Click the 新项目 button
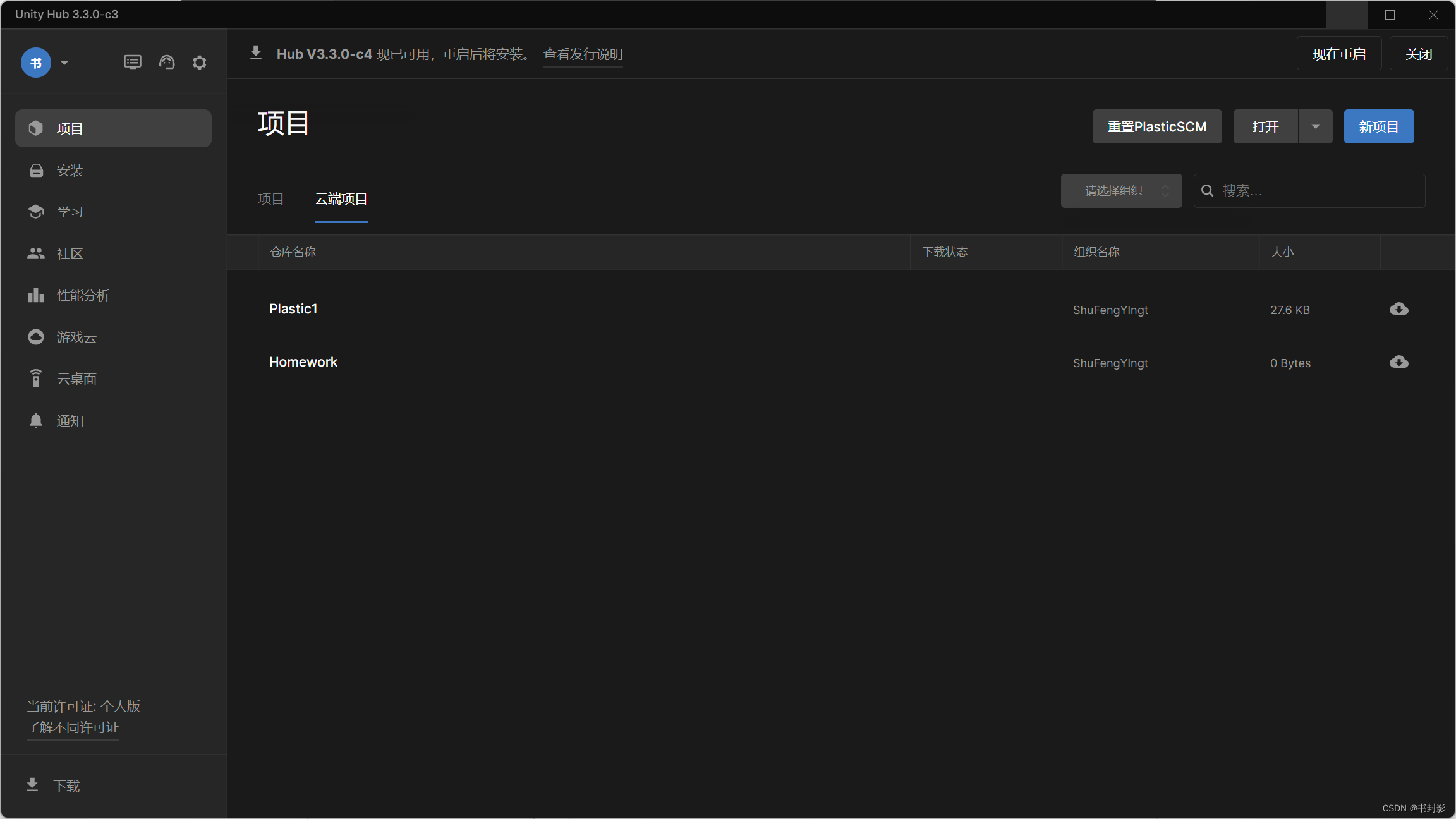This screenshot has width=1456, height=819. tap(1378, 126)
